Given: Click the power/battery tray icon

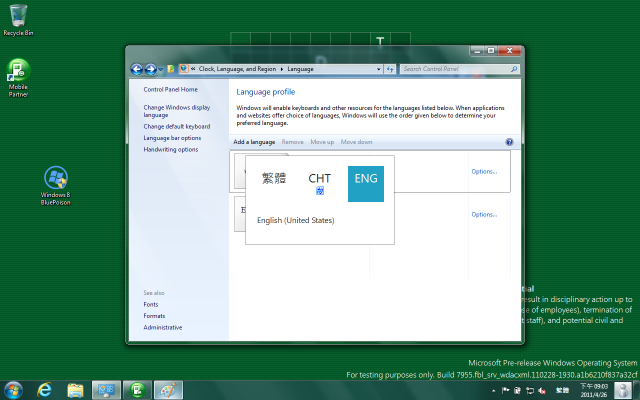Looking at the screenshot, I should point(517,391).
